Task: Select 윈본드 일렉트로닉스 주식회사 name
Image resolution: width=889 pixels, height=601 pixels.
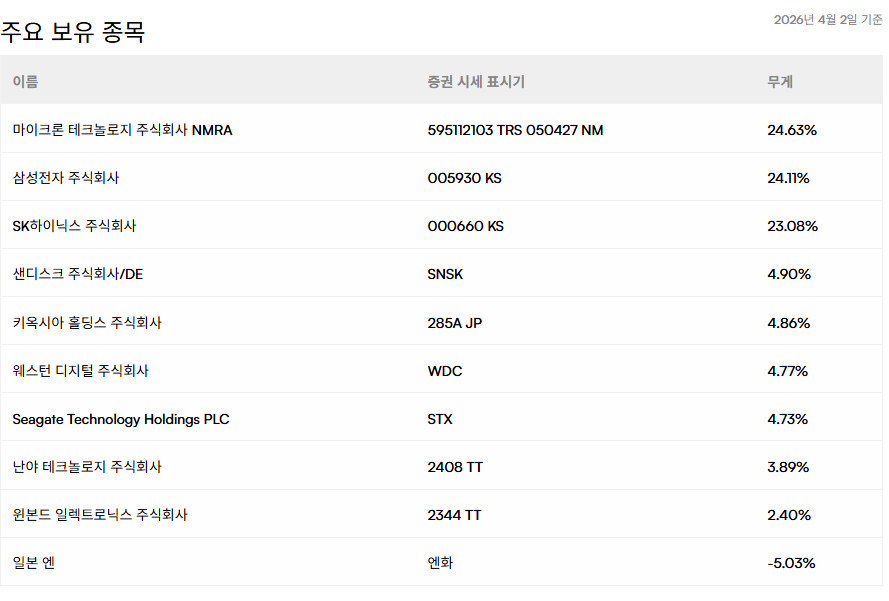Action: [x=100, y=515]
